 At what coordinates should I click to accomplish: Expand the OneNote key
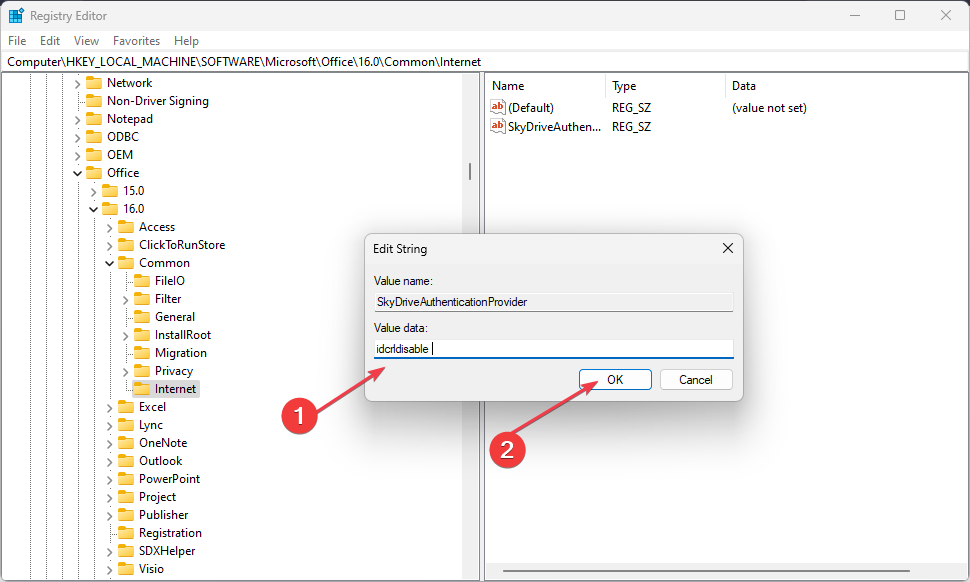click(109, 443)
